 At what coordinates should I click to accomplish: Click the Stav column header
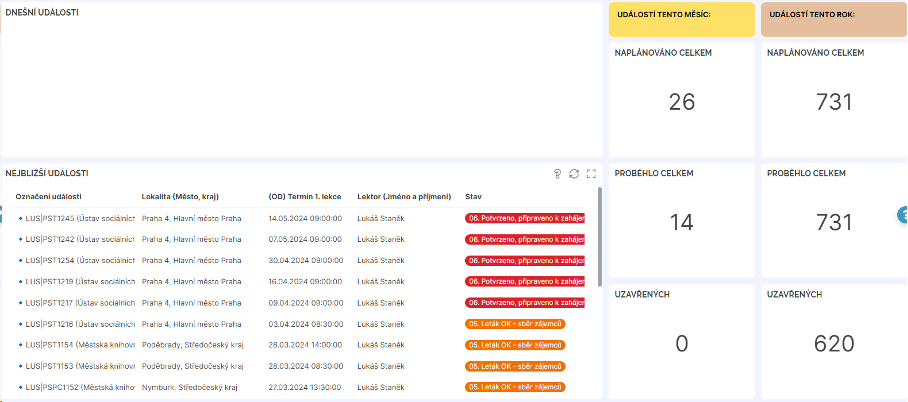[474, 196]
